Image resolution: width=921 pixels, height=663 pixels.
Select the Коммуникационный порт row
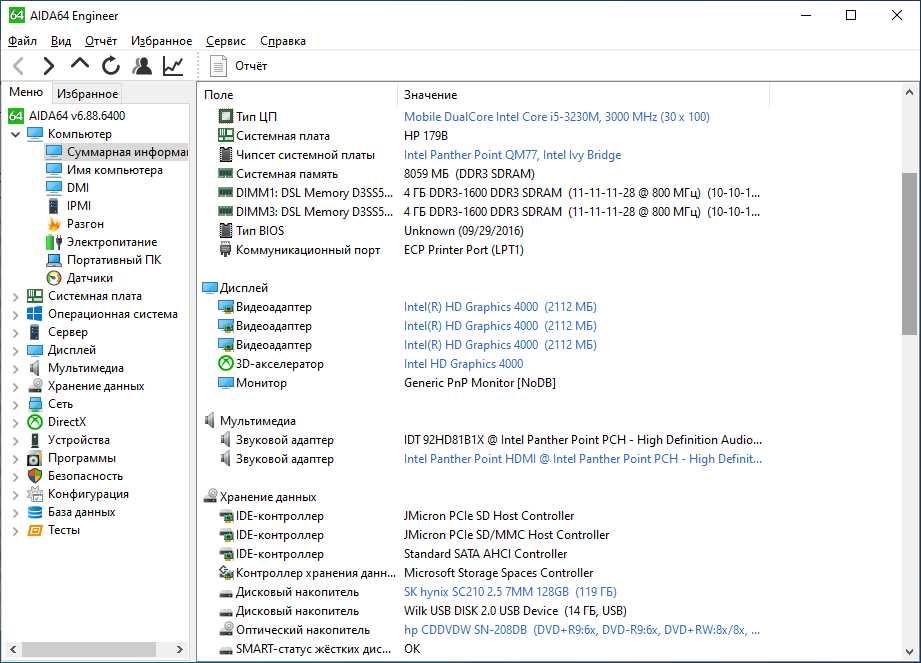(482, 250)
